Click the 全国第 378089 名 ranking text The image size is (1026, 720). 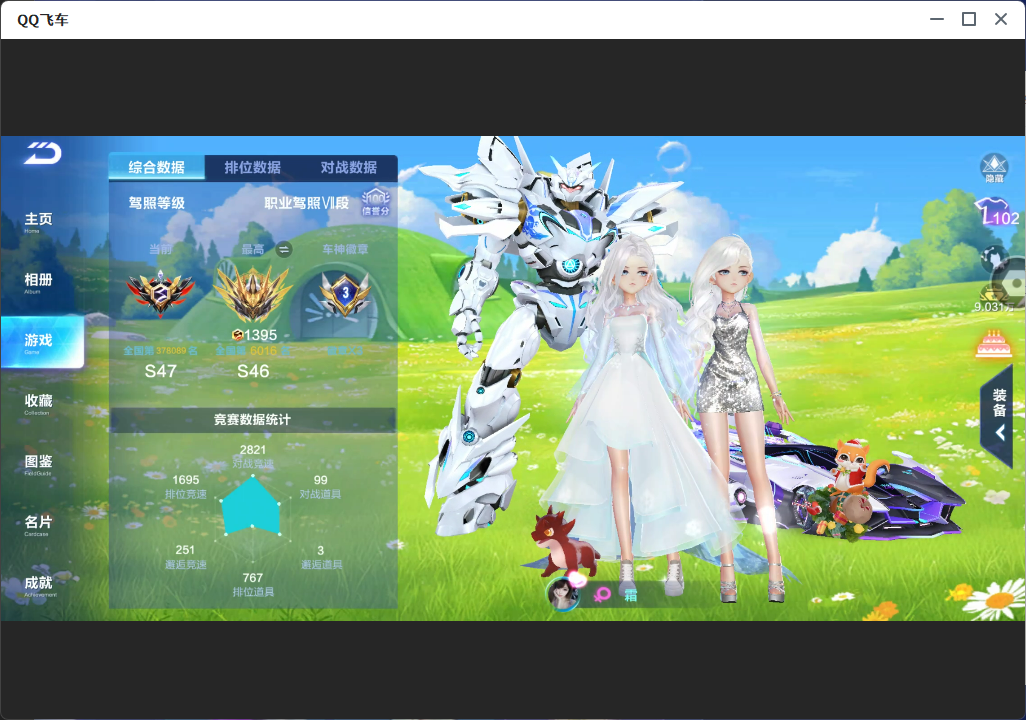[x=160, y=351]
